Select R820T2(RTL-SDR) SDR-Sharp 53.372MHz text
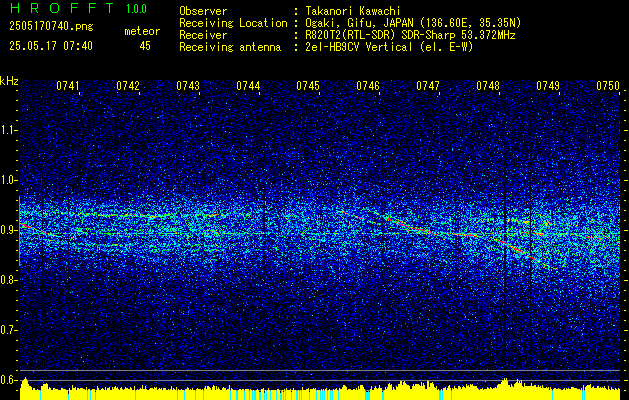The width and height of the screenshot is (629, 400). 410,35
